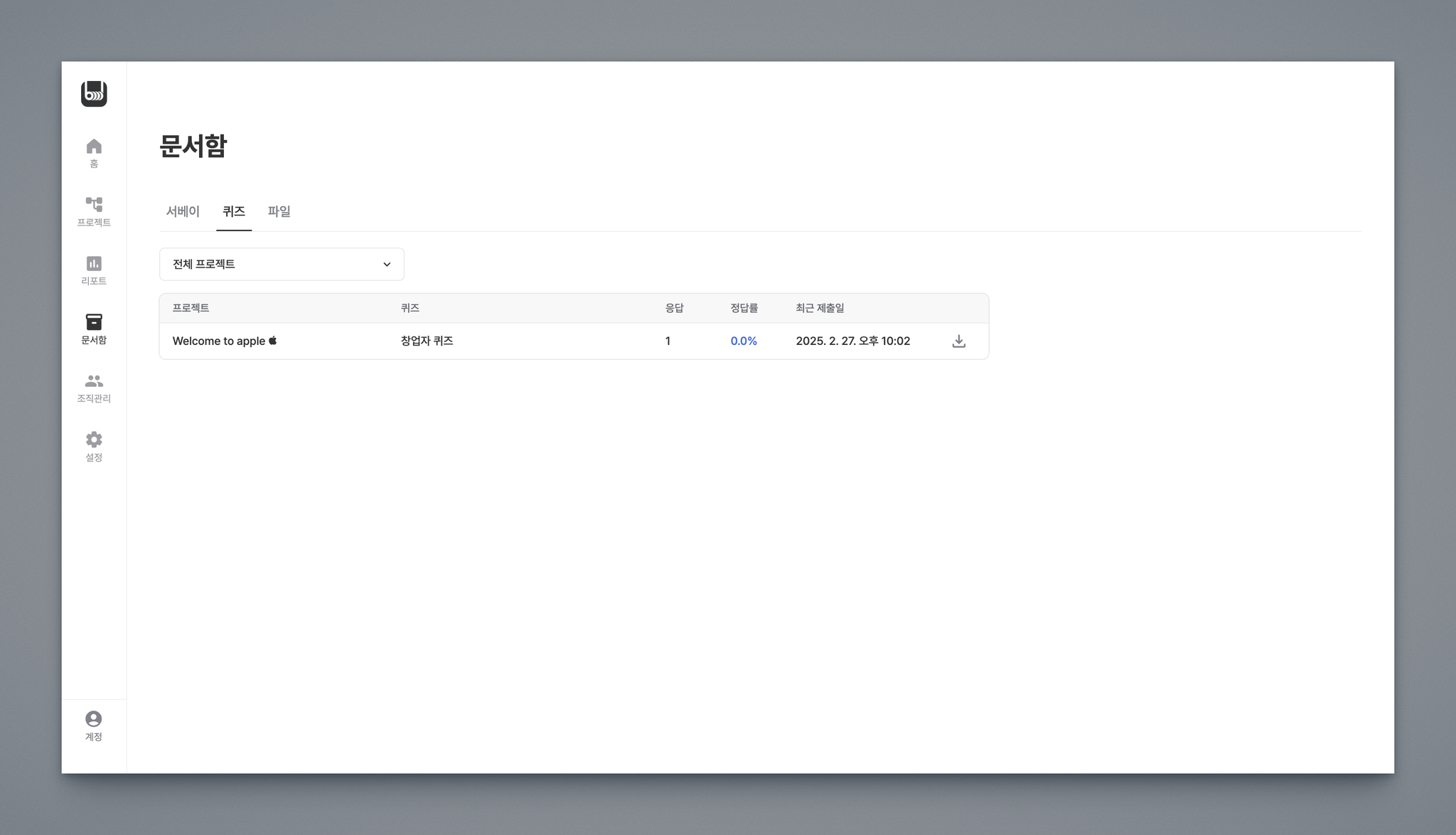Screen dimensions: 1456x835
Task: Click the 창업자 퀴즈 quiz name
Action: pos(427,341)
